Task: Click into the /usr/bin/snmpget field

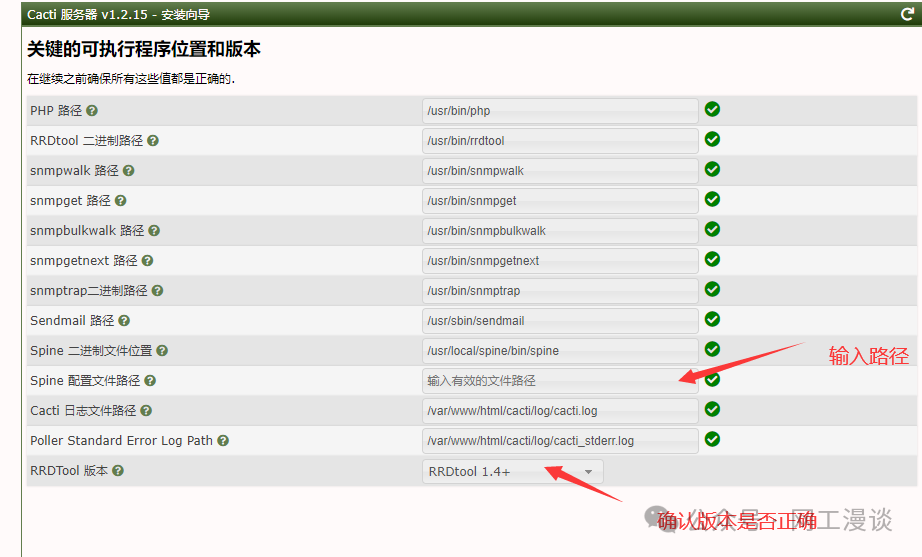Action: pos(560,201)
